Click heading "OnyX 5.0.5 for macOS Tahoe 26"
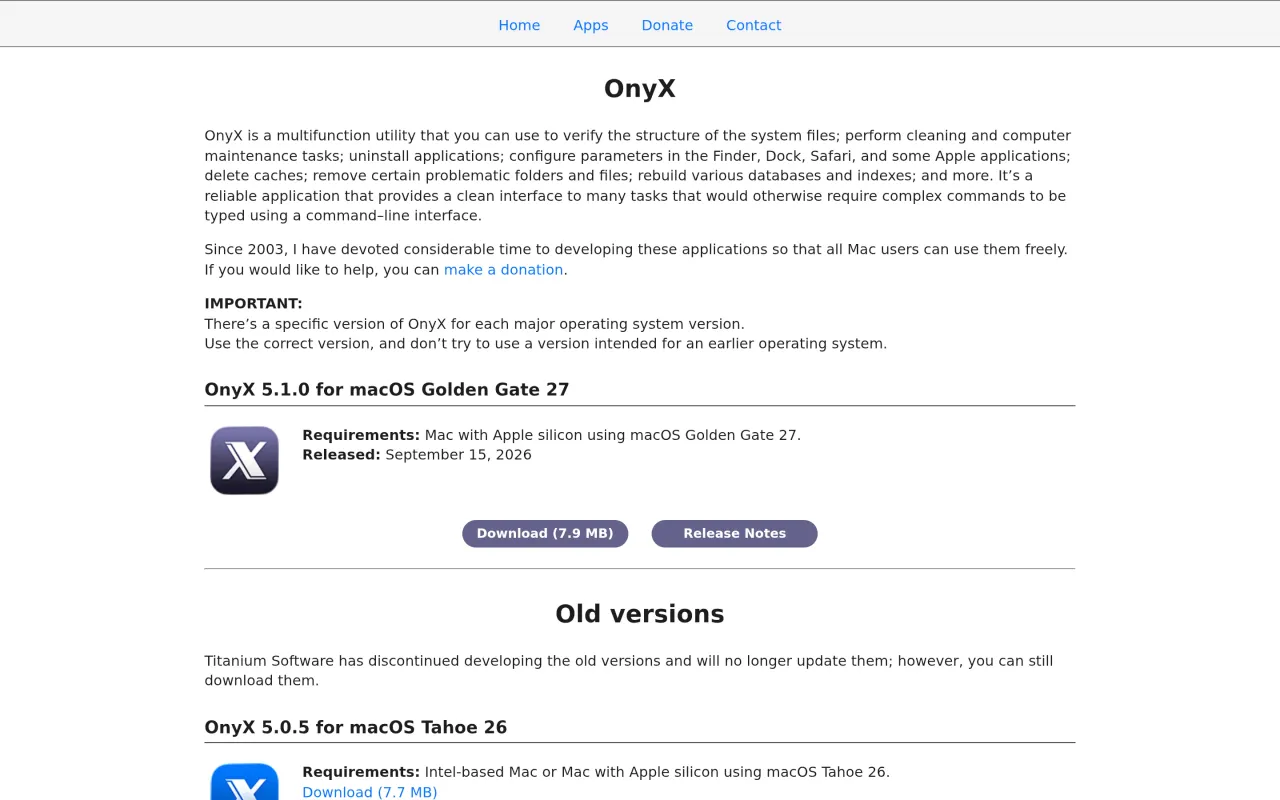 (x=356, y=727)
